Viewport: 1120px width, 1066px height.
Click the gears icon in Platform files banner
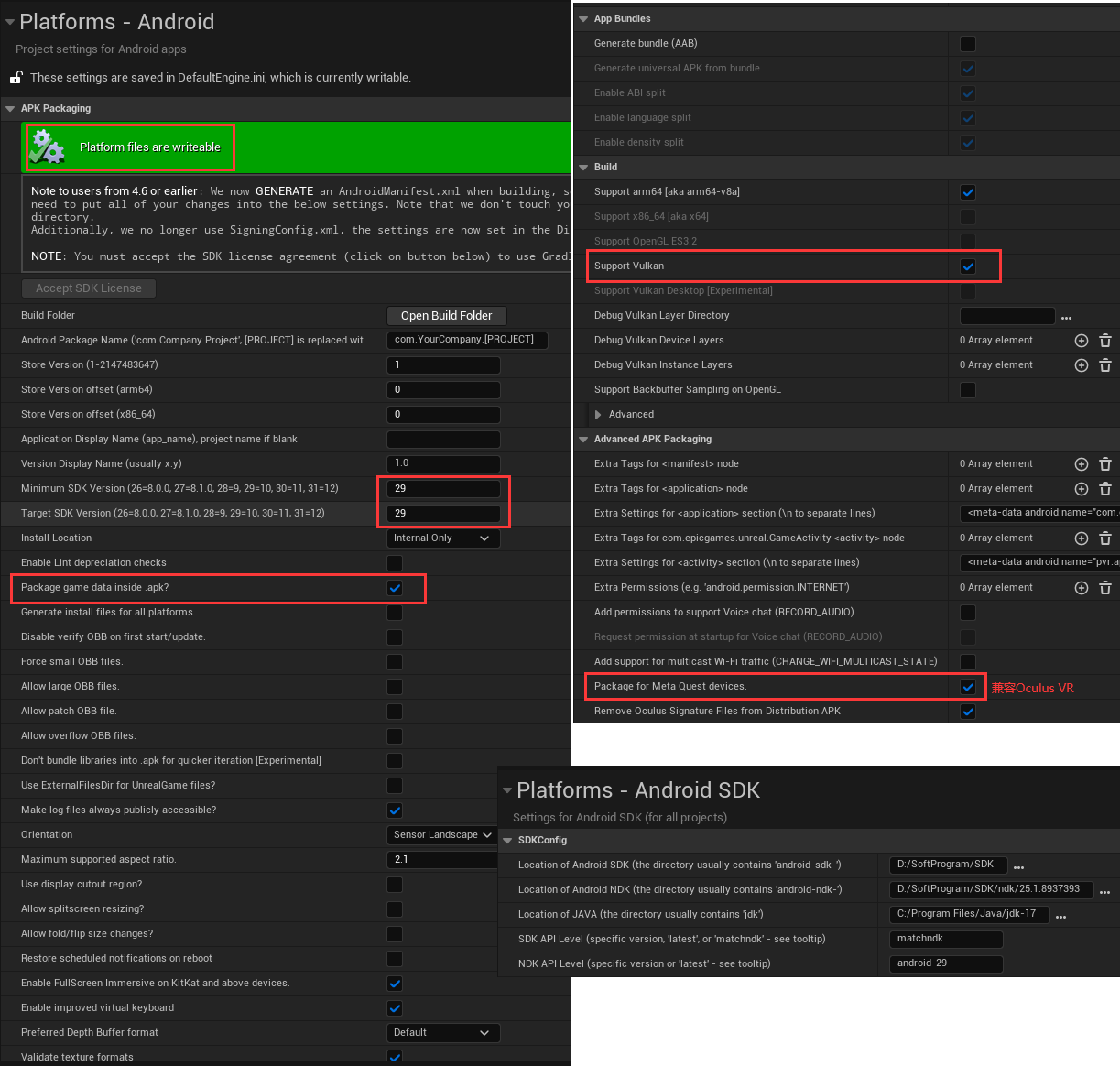pyautogui.click(x=46, y=147)
